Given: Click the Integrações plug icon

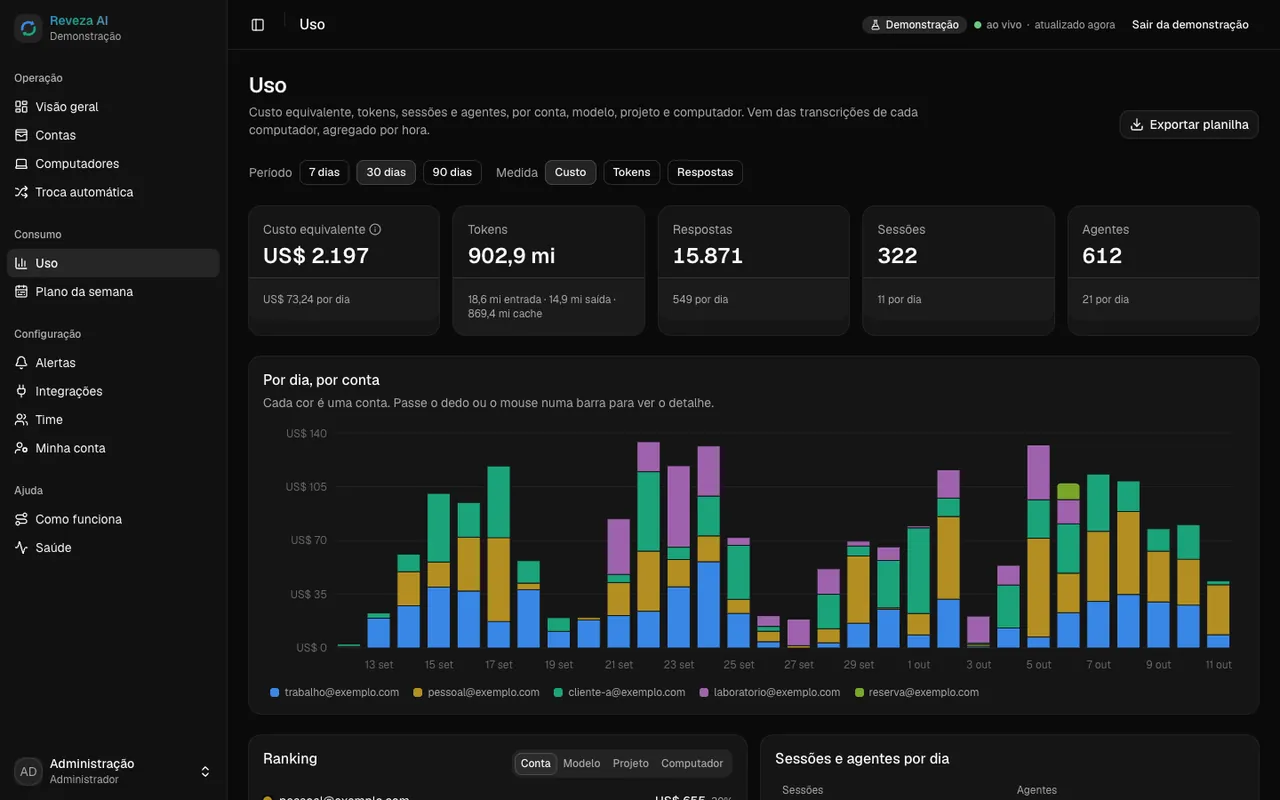Looking at the screenshot, I should (x=21, y=391).
